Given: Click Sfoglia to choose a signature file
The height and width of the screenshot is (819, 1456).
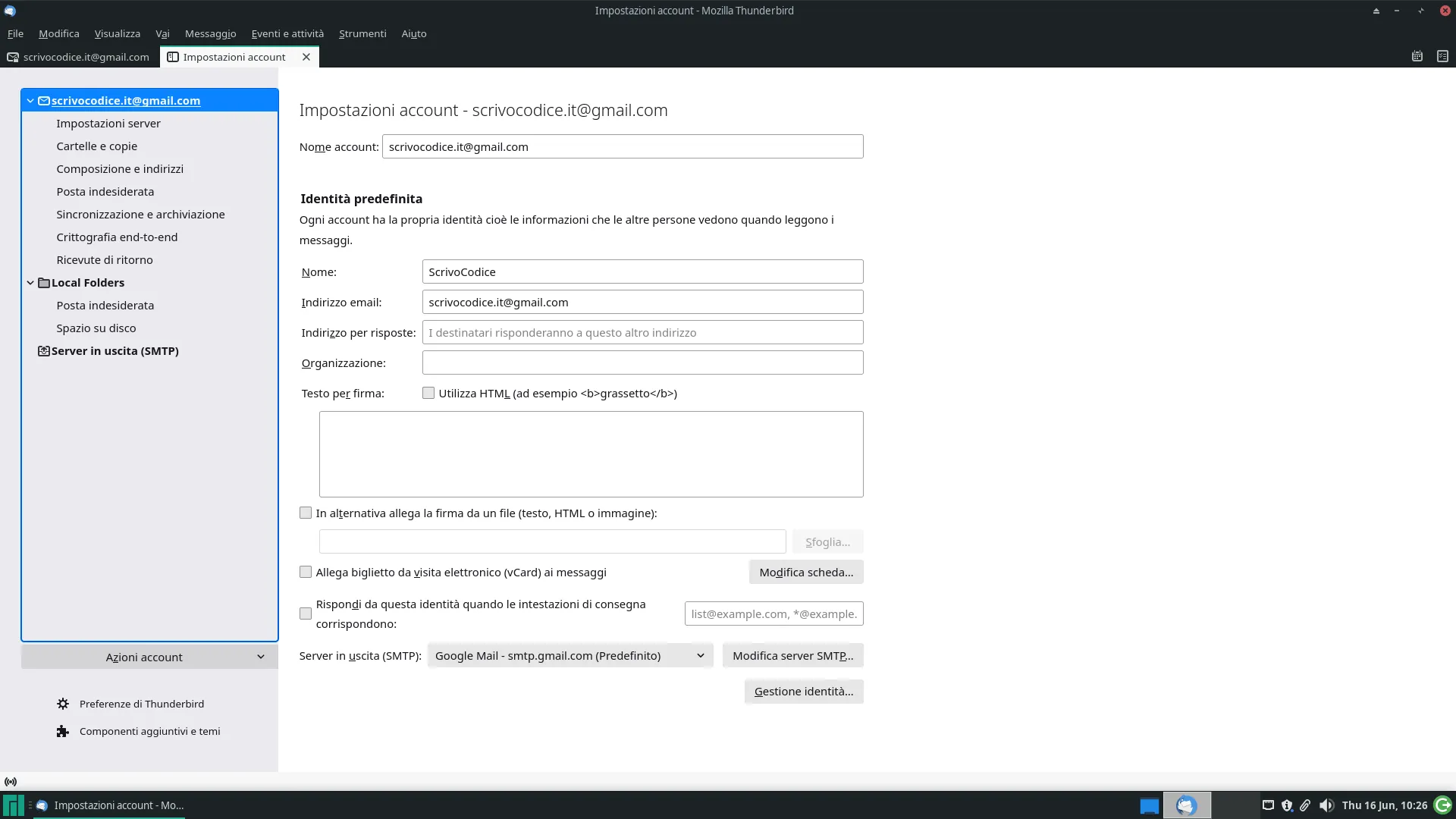Looking at the screenshot, I should coord(827,541).
